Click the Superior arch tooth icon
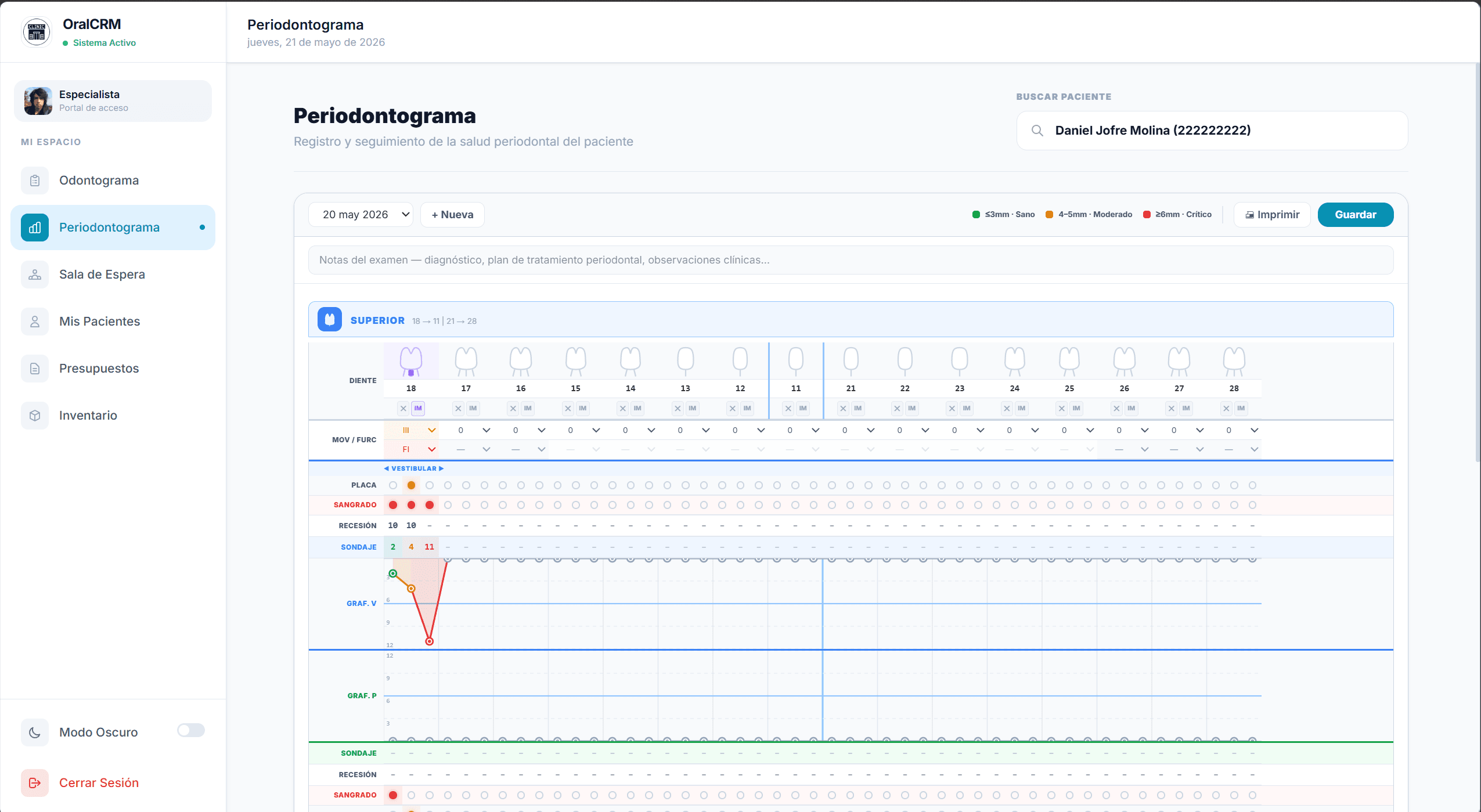The height and width of the screenshot is (812, 1481). tap(330, 320)
